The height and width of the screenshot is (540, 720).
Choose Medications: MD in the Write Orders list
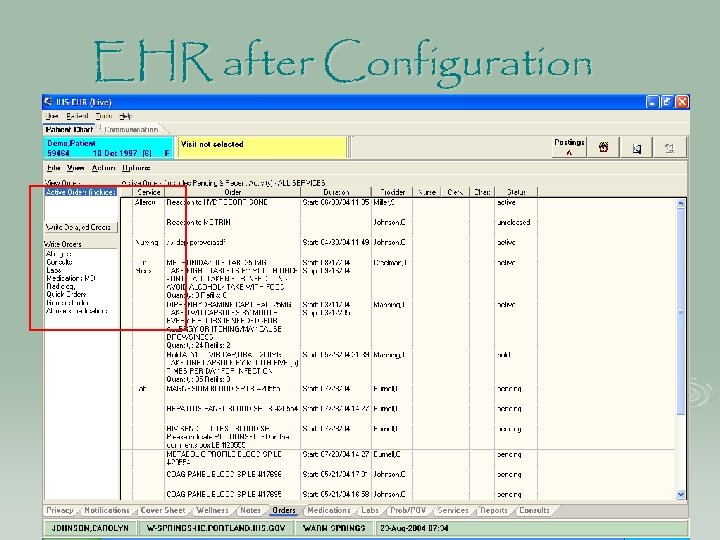(71, 278)
